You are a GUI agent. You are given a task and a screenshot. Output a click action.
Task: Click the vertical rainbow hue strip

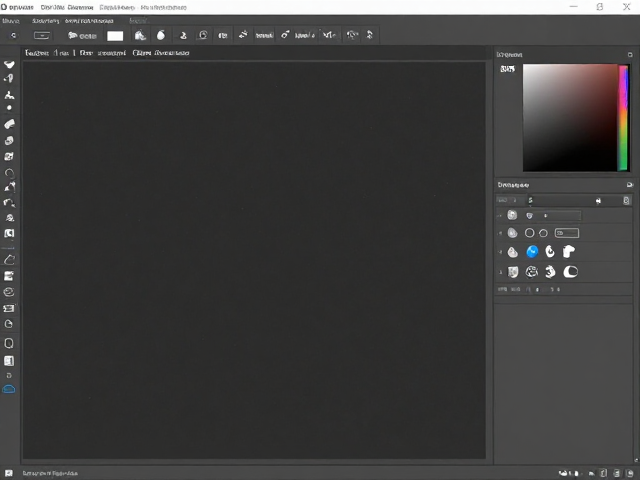coord(623,118)
